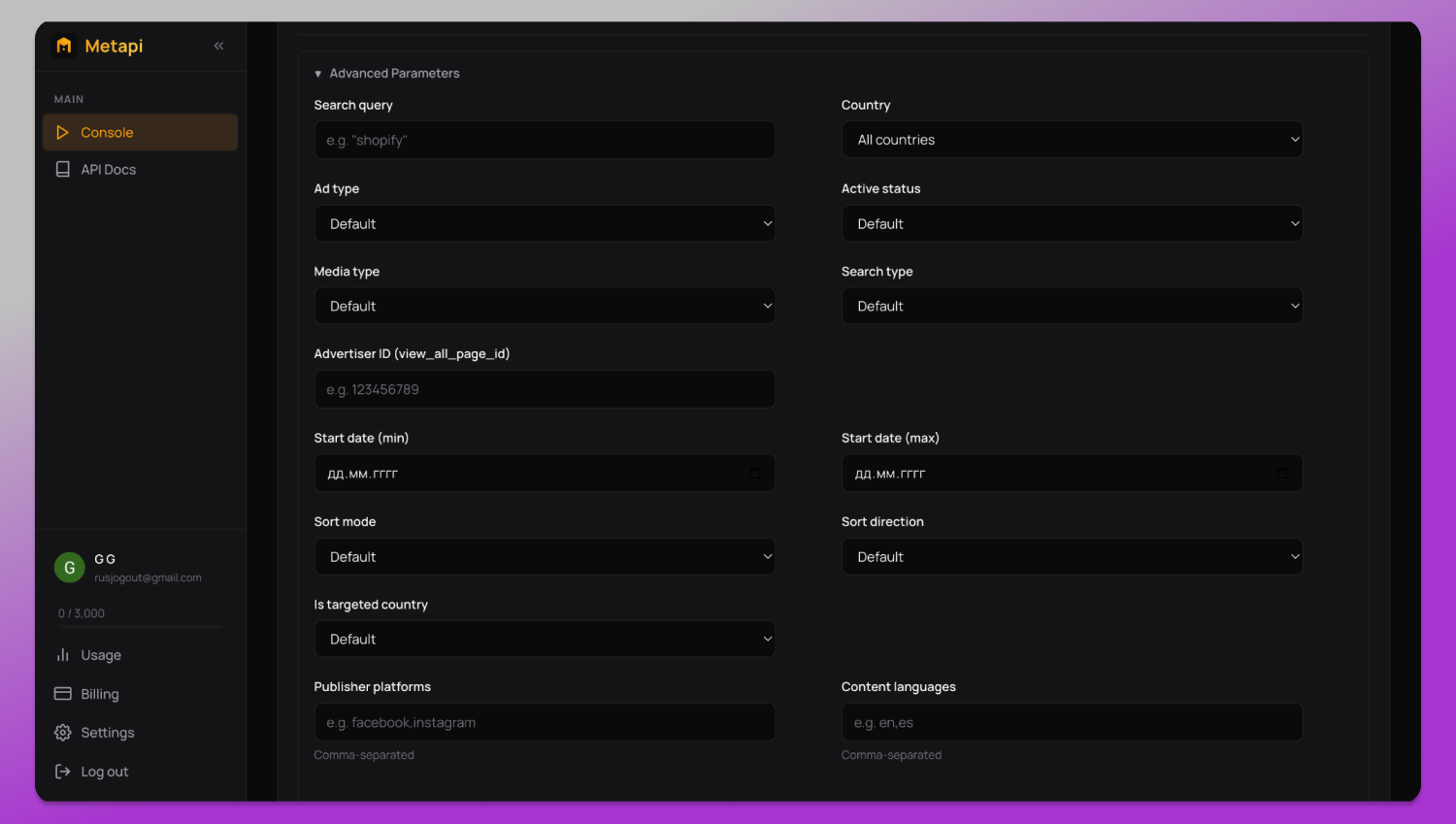Click the 0 / 3,000 usage progress bar
1456x824 pixels.
point(140,627)
